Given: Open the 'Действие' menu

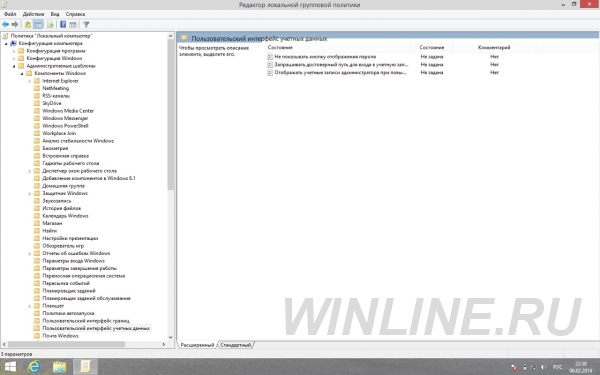Looking at the screenshot, I should tap(33, 14).
